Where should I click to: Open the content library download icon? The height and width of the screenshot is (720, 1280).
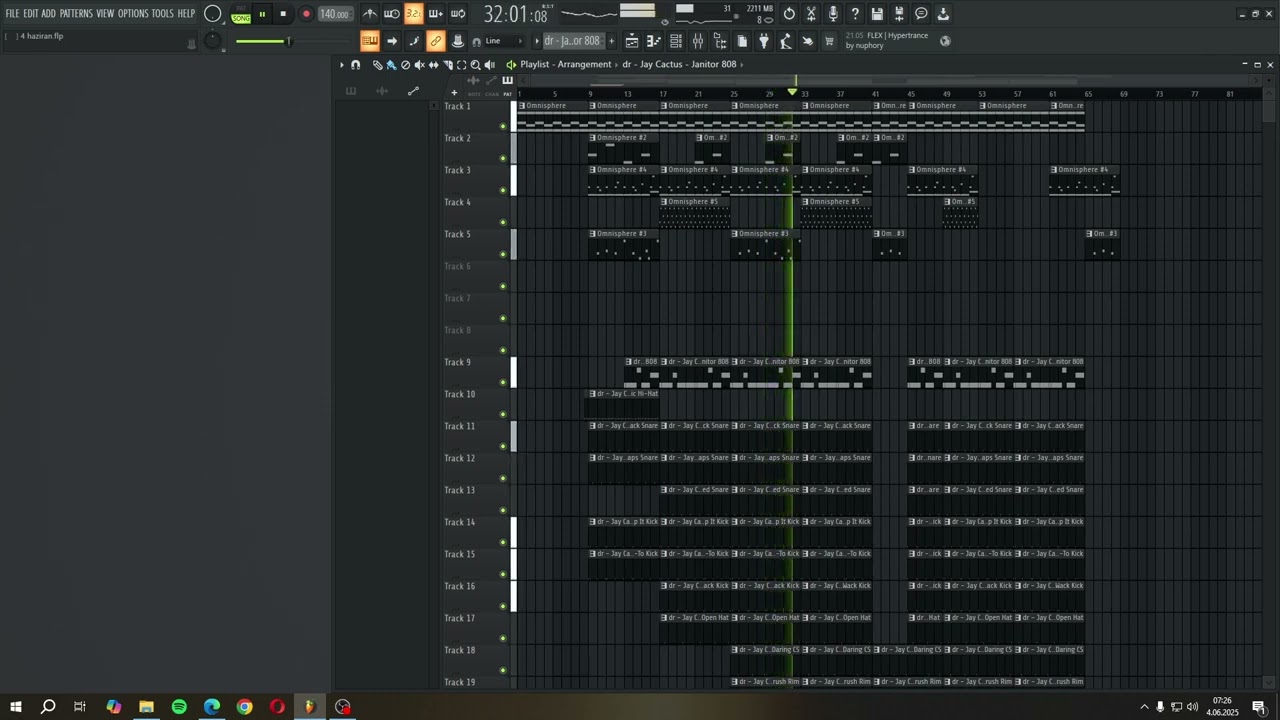click(943, 14)
